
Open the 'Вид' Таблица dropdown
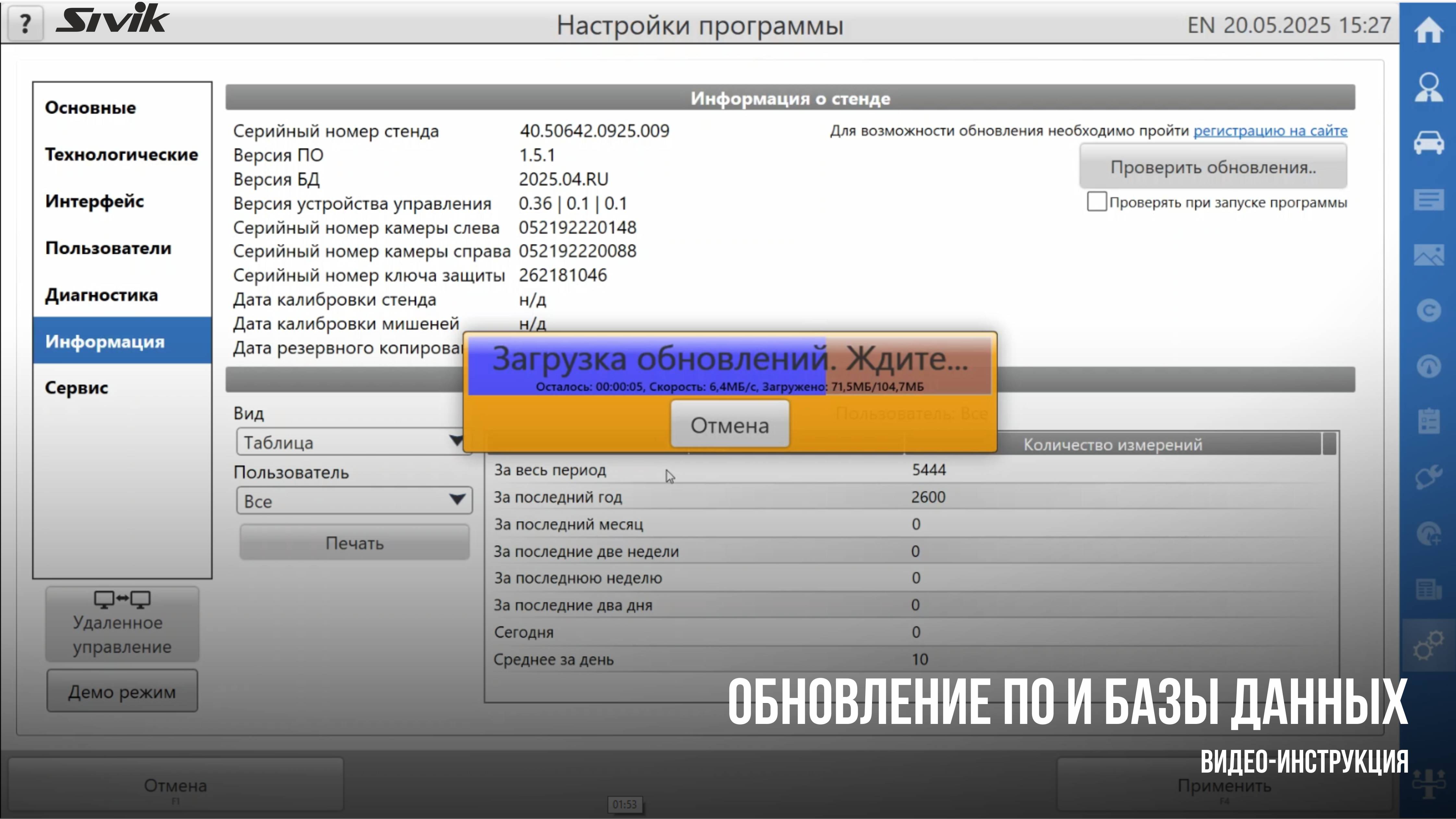[354, 442]
